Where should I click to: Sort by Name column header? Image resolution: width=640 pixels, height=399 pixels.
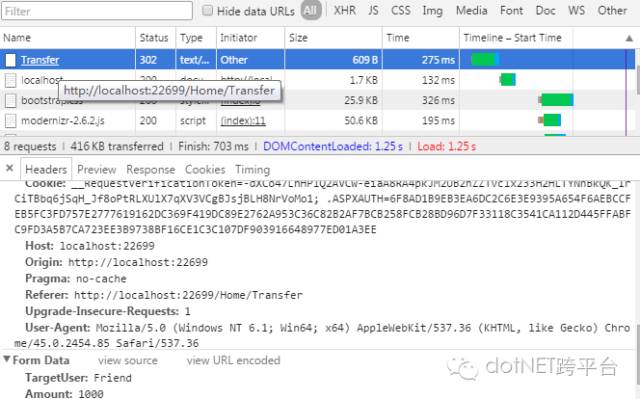click(68, 38)
